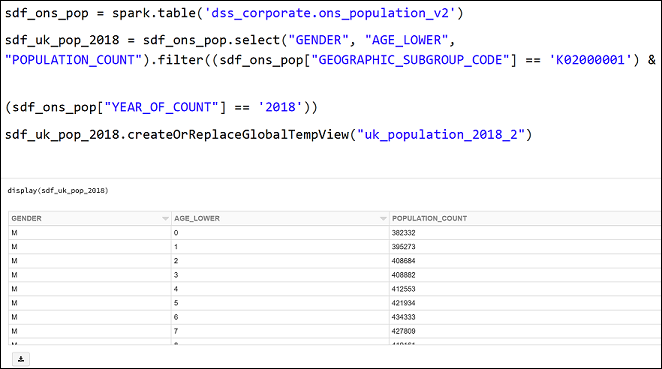Click the AGE_LOWER cell with value 0
This screenshot has height=369, width=662.
pyautogui.click(x=280, y=233)
